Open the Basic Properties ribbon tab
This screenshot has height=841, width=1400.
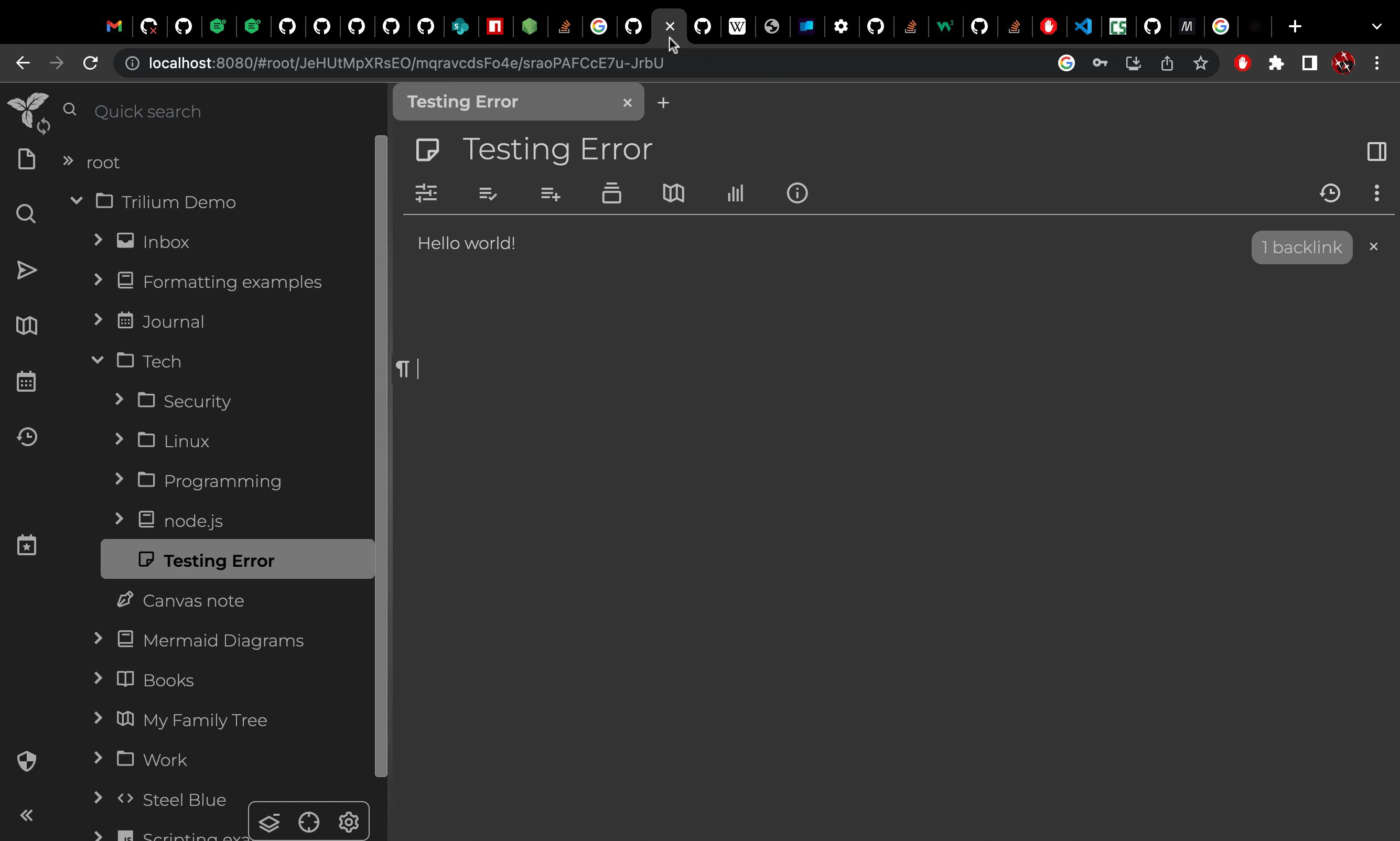pos(427,193)
